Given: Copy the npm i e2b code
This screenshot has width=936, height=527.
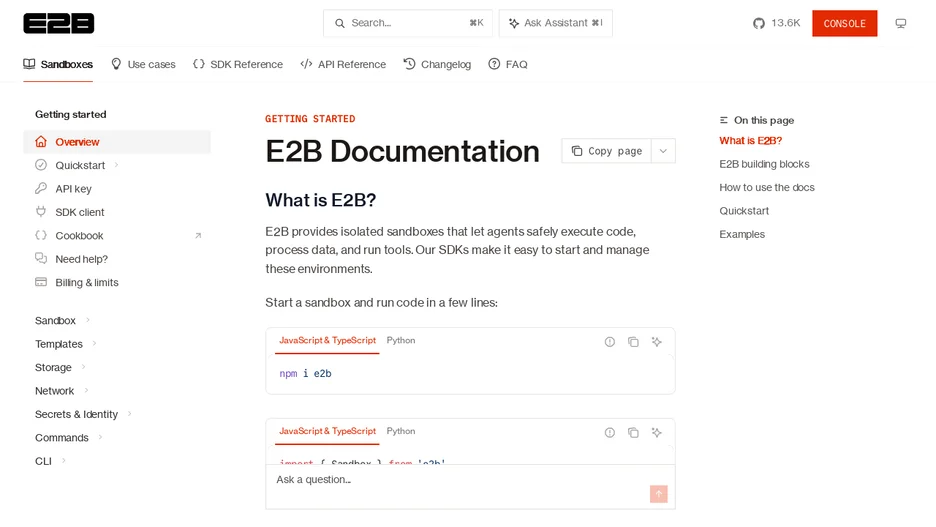Looking at the screenshot, I should pos(633,342).
